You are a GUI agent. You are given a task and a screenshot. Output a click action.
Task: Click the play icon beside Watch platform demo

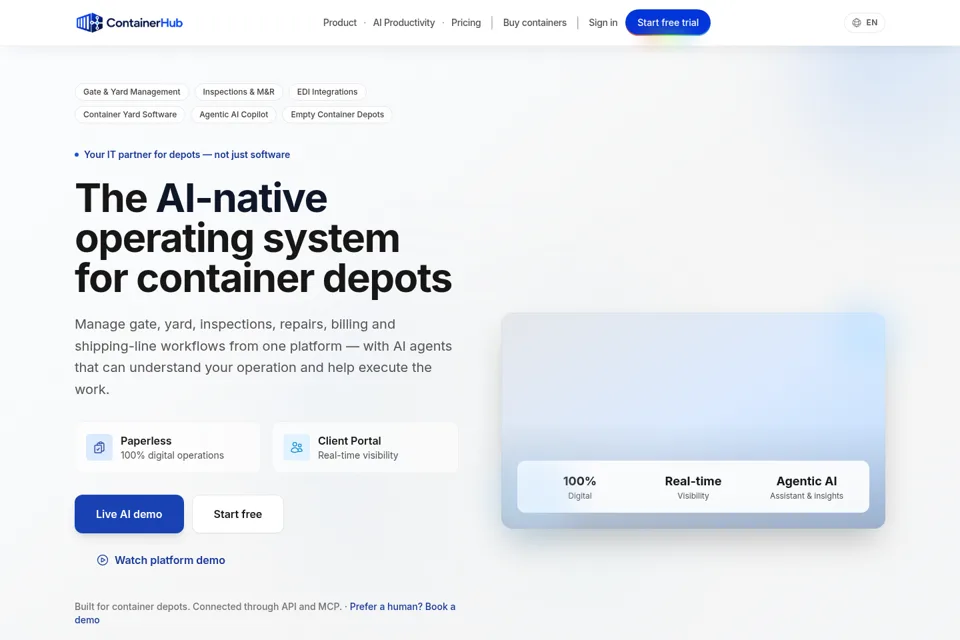102,560
